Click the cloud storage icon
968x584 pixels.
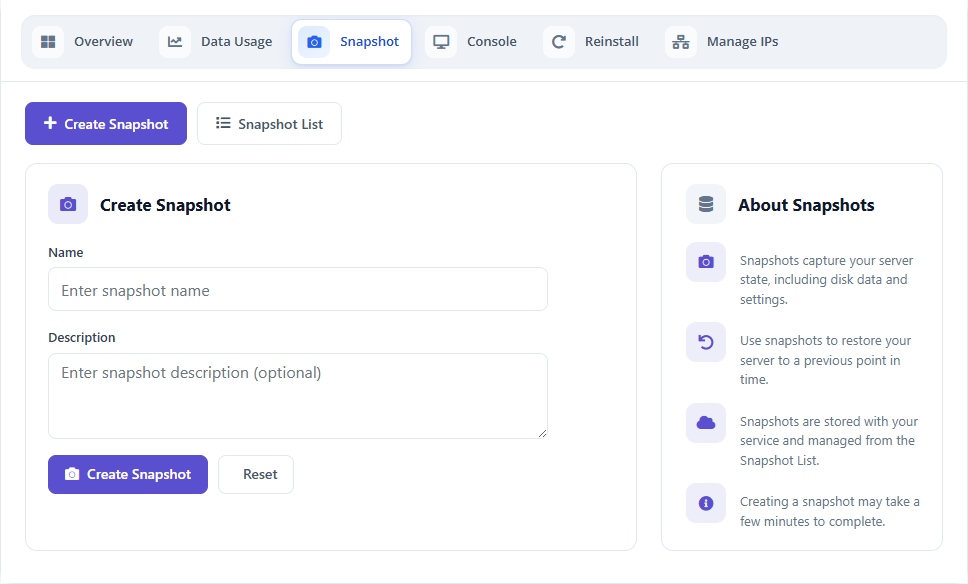(x=706, y=423)
